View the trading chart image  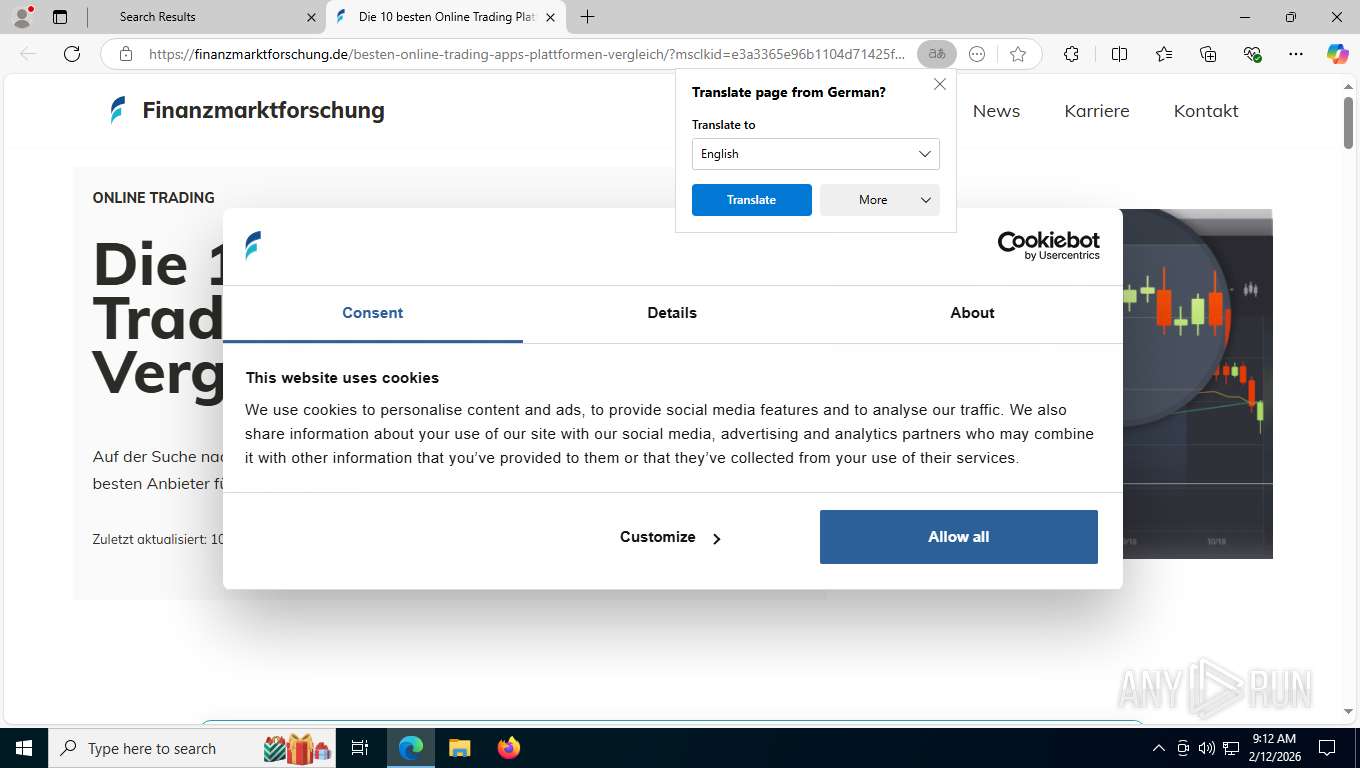tap(1197, 384)
